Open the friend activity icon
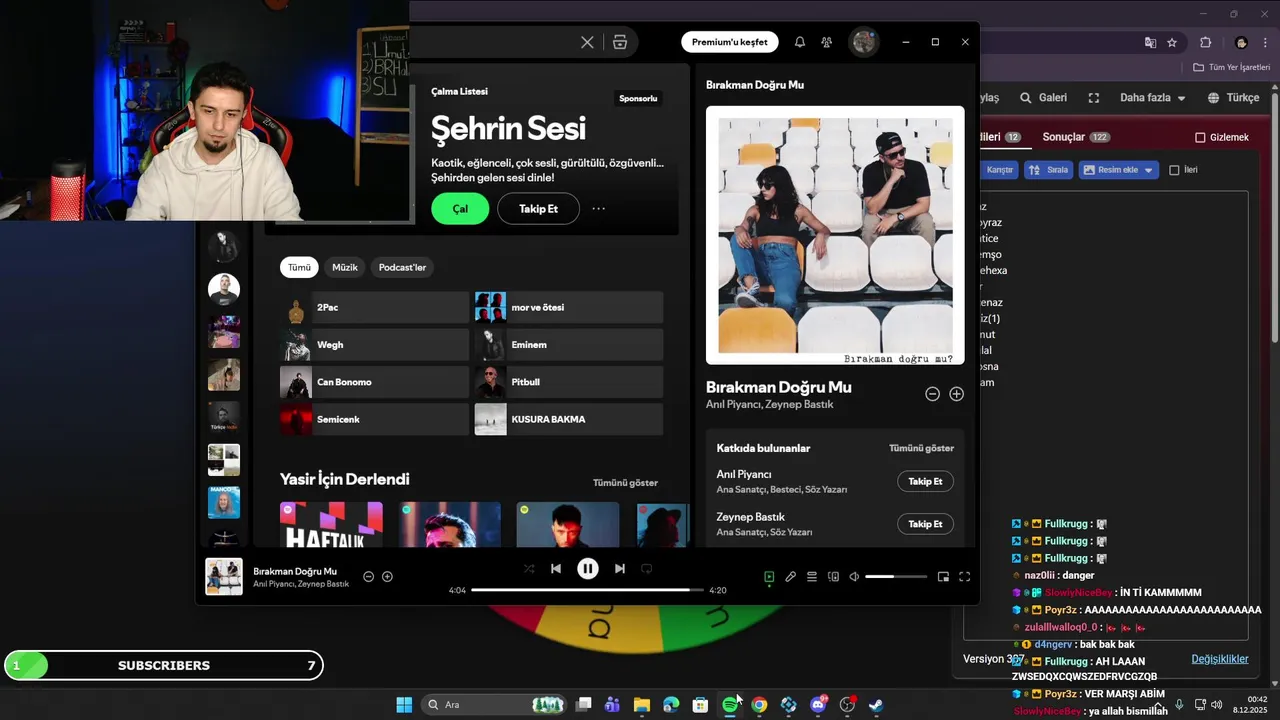Screen dimensions: 1280x720 pyautogui.click(x=826, y=42)
